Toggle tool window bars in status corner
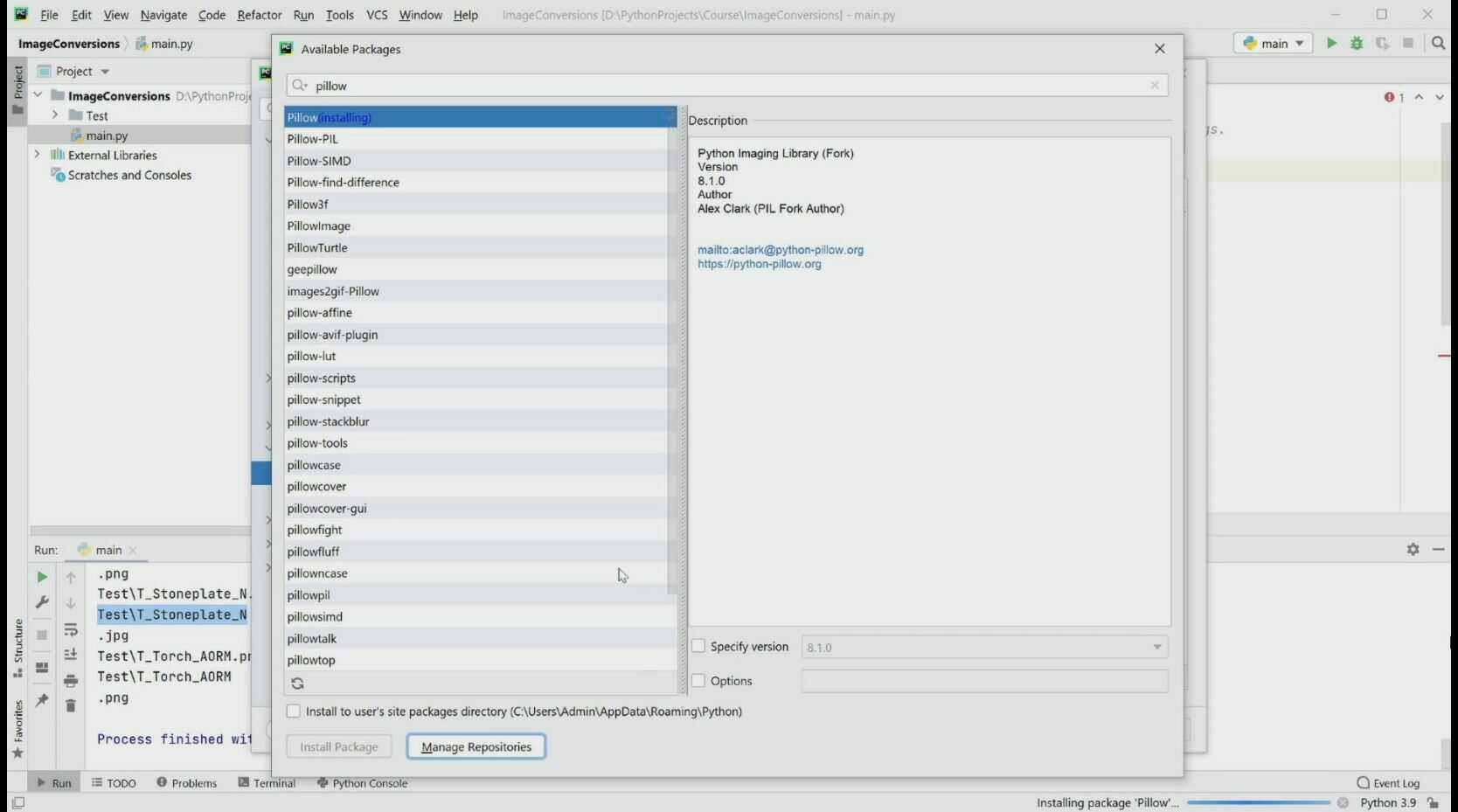Screen dimensions: 1458x812 (17, 802)
